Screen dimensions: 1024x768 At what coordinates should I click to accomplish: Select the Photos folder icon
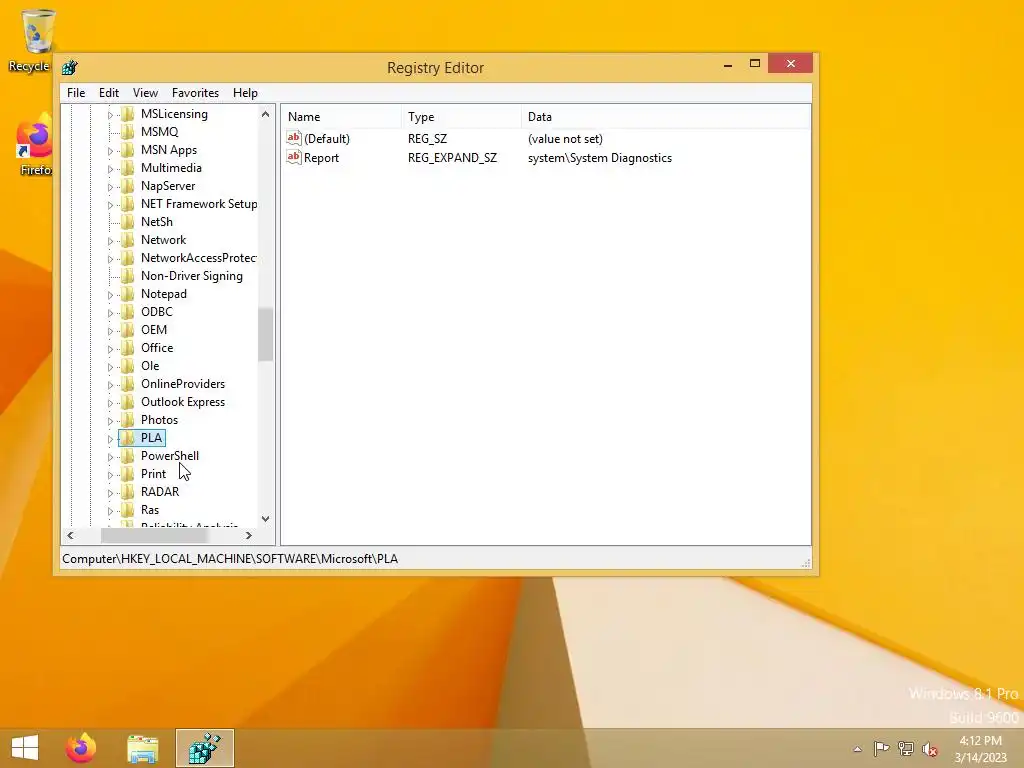coord(128,420)
